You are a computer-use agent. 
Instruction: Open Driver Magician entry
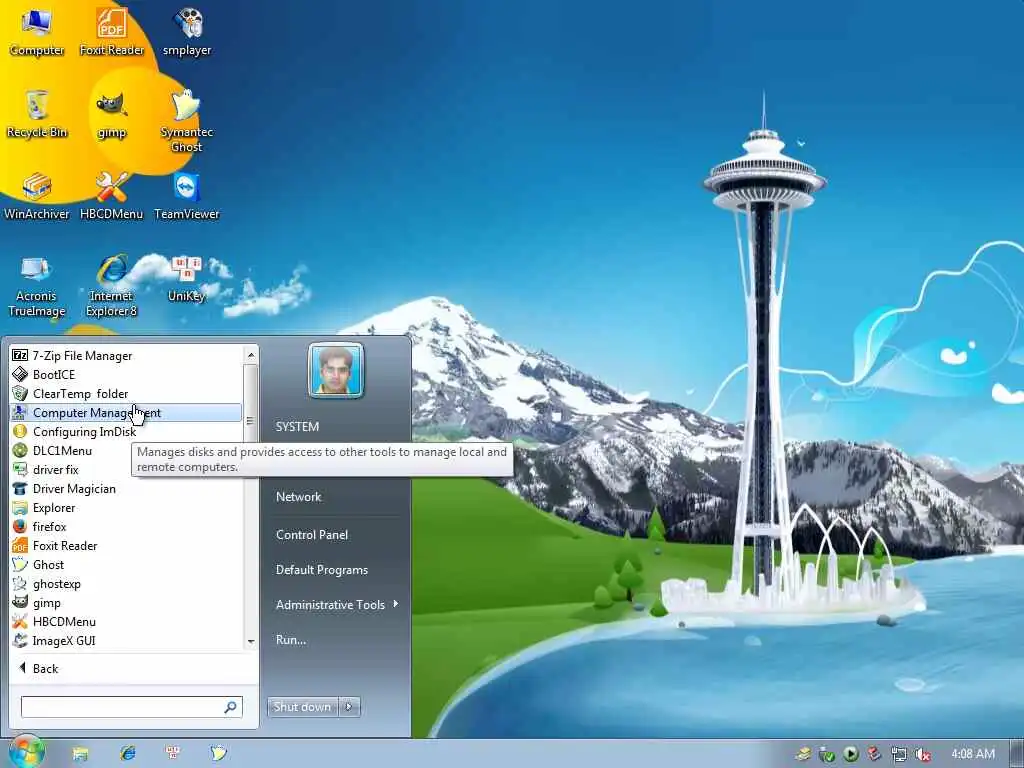125,488
